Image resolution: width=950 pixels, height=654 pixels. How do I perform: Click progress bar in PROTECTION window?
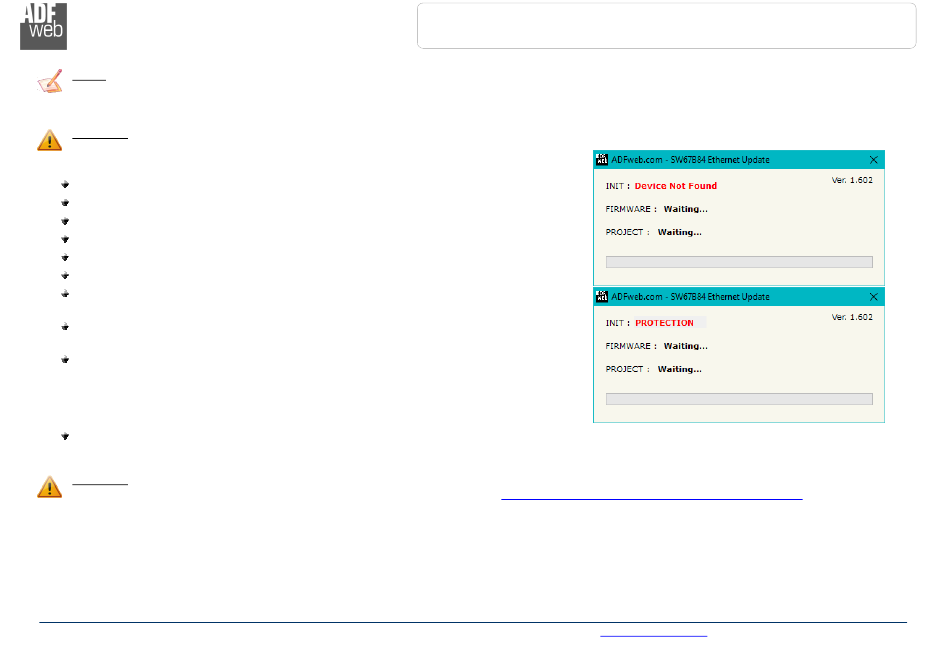click(x=739, y=399)
